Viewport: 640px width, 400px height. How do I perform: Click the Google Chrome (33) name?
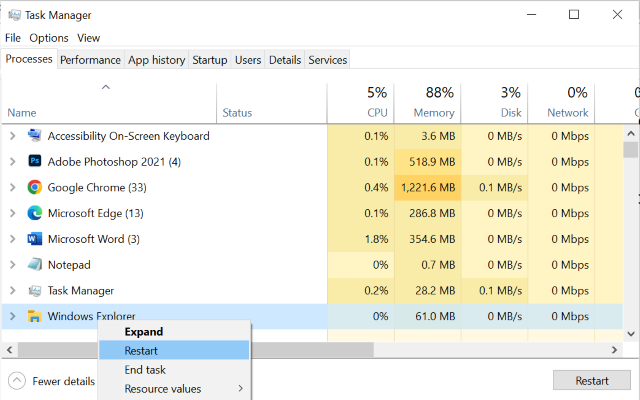[x=97, y=187]
